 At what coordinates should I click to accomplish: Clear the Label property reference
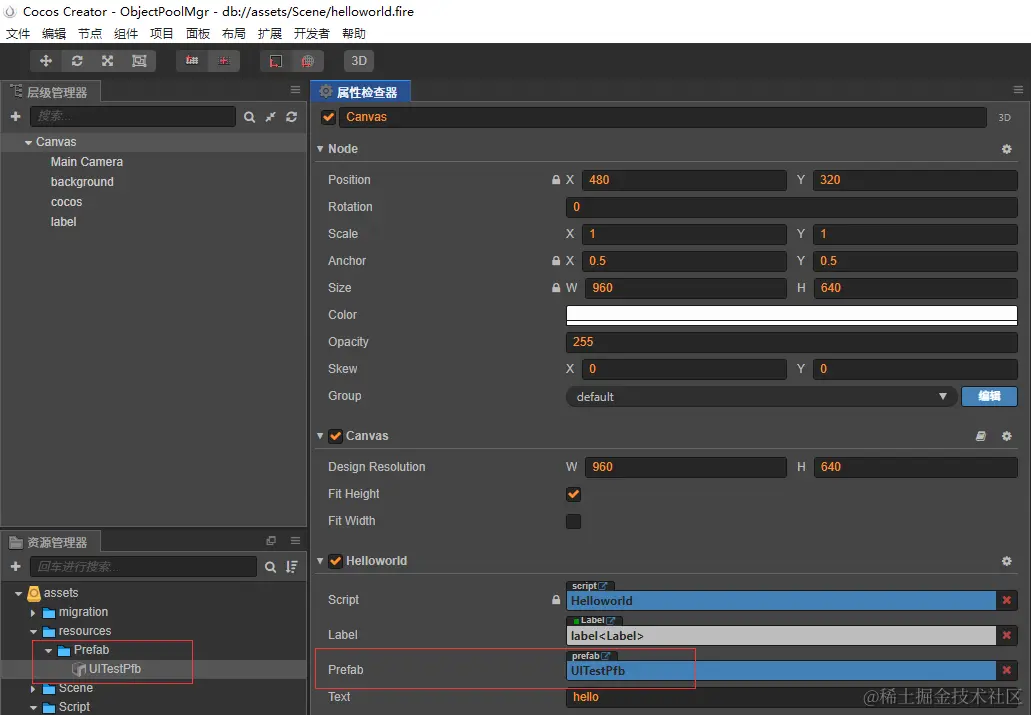[1007, 635]
